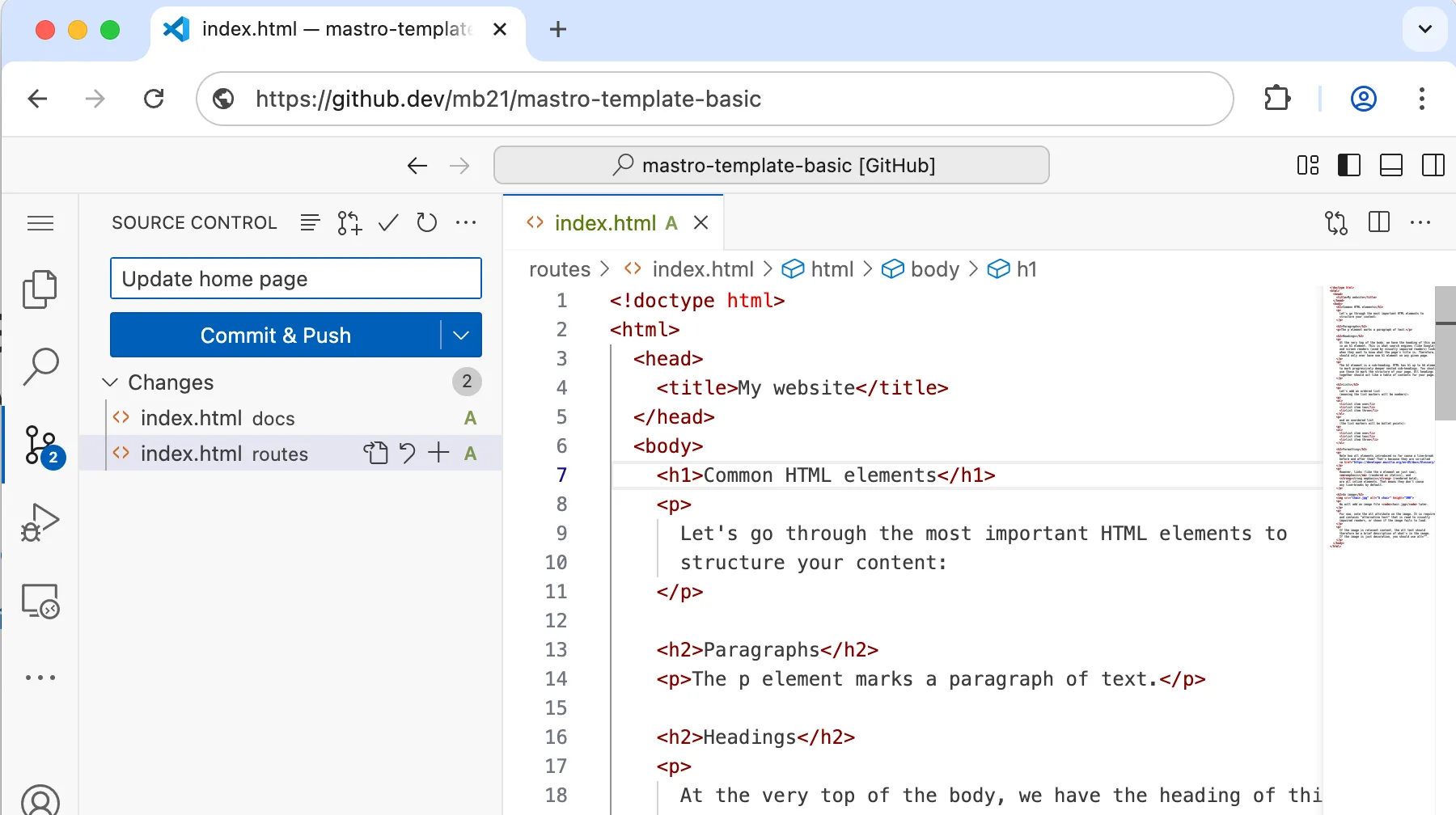Open the Source Control view icon
The image size is (1456, 815).
click(x=41, y=445)
